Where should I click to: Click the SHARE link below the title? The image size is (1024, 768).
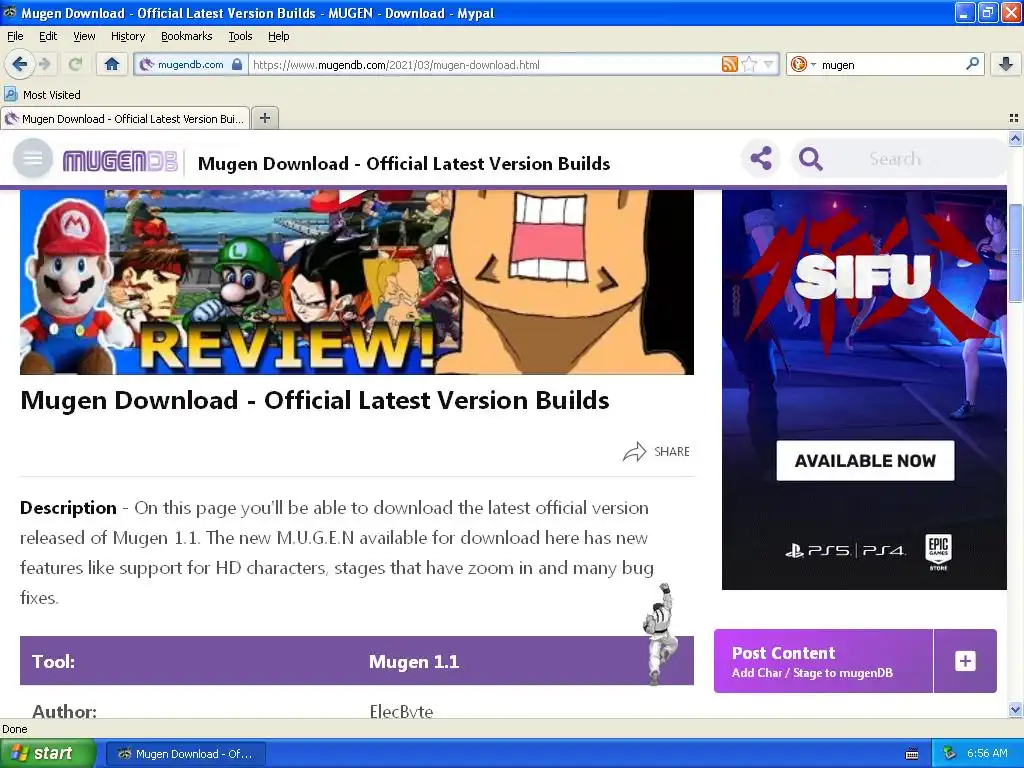[x=656, y=451]
